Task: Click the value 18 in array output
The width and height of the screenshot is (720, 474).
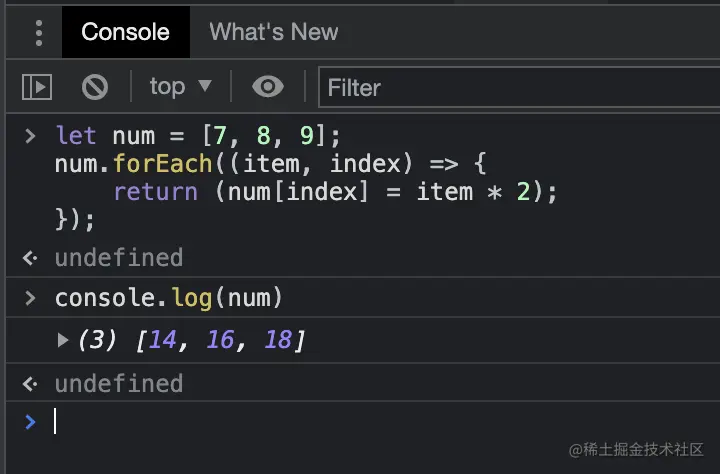Action: point(278,341)
